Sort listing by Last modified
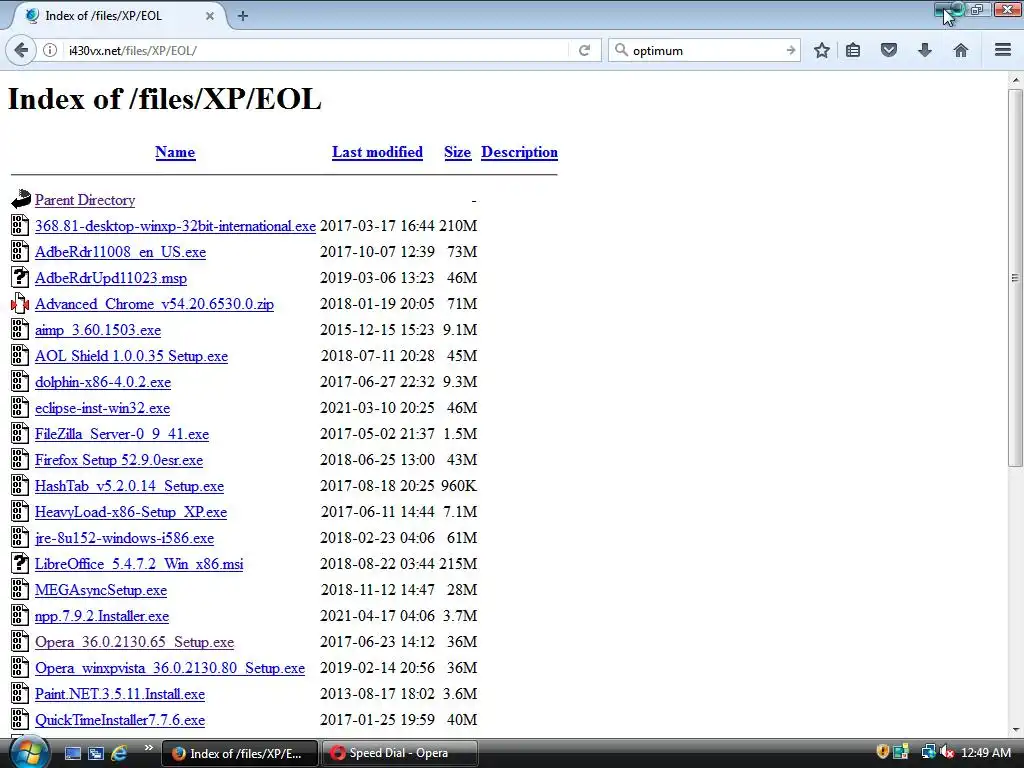1024x768 pixels. [x=377, y=152]
